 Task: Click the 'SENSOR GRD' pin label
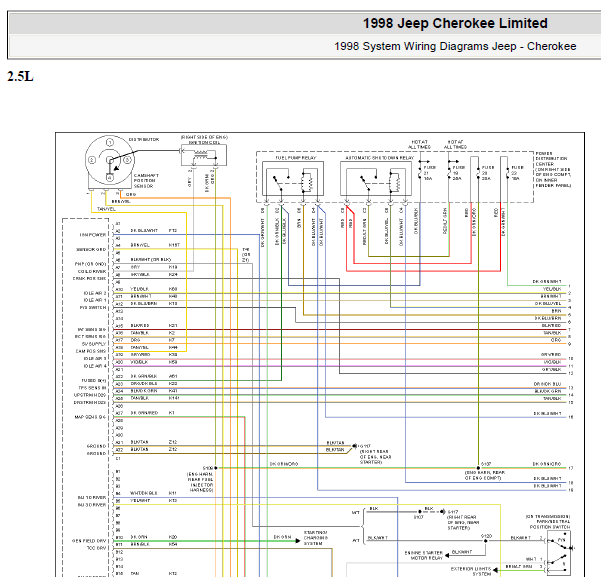[x=91, y=250]
